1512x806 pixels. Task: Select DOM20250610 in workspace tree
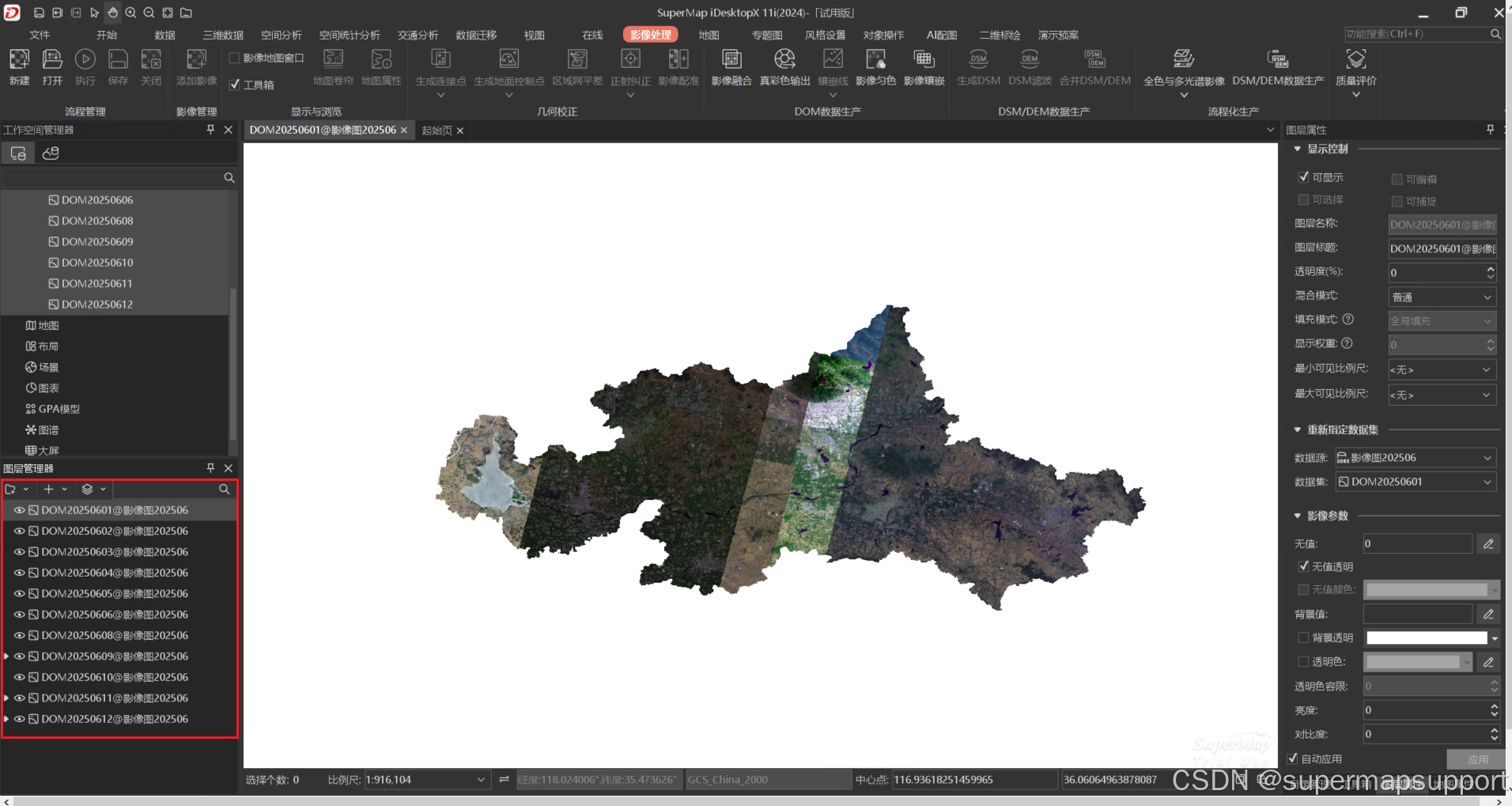coord(97,263)
